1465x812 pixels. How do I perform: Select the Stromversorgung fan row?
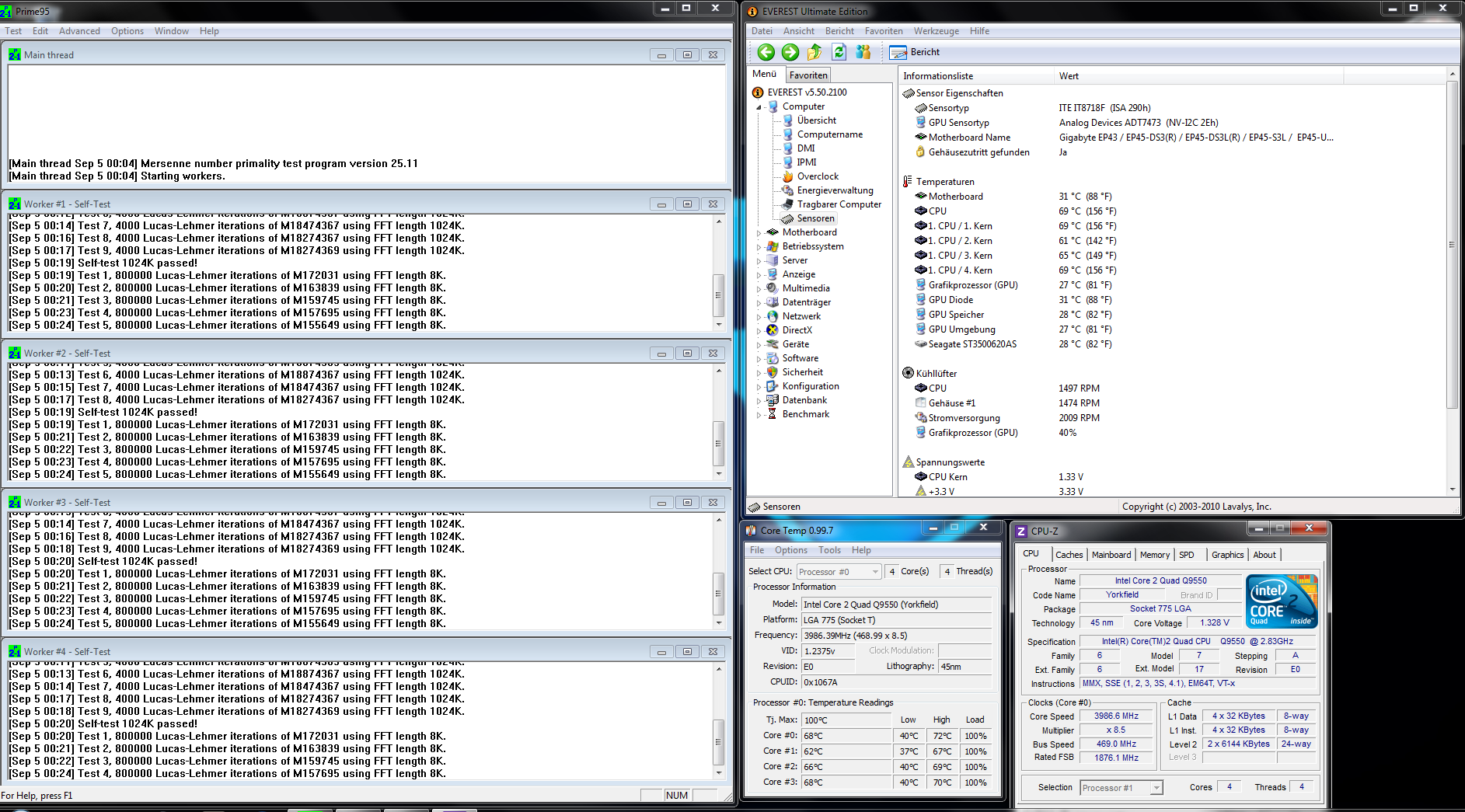(x=1006, y=418)
